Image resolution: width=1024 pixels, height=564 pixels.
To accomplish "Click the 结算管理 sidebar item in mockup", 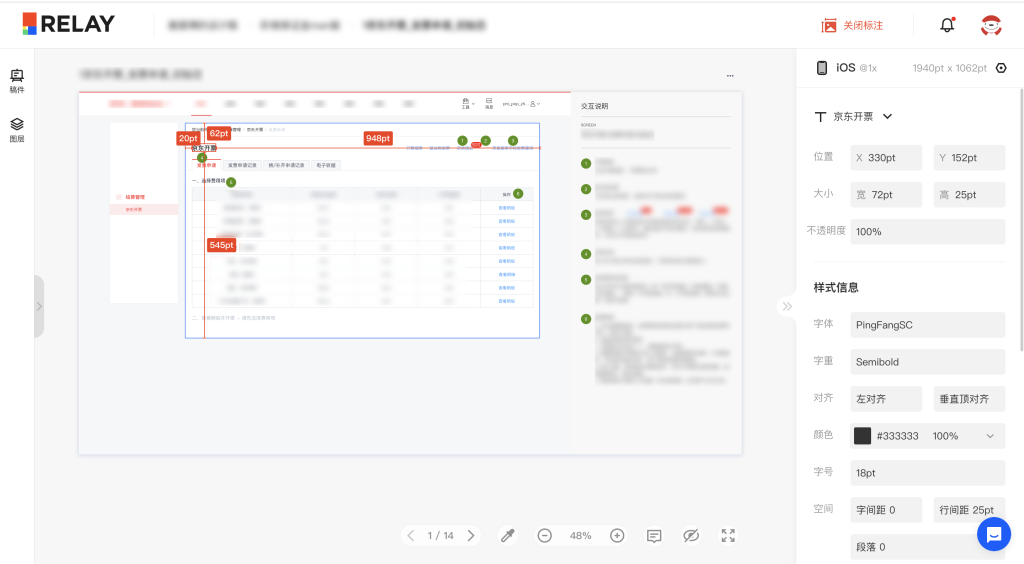I will (135, 196).
